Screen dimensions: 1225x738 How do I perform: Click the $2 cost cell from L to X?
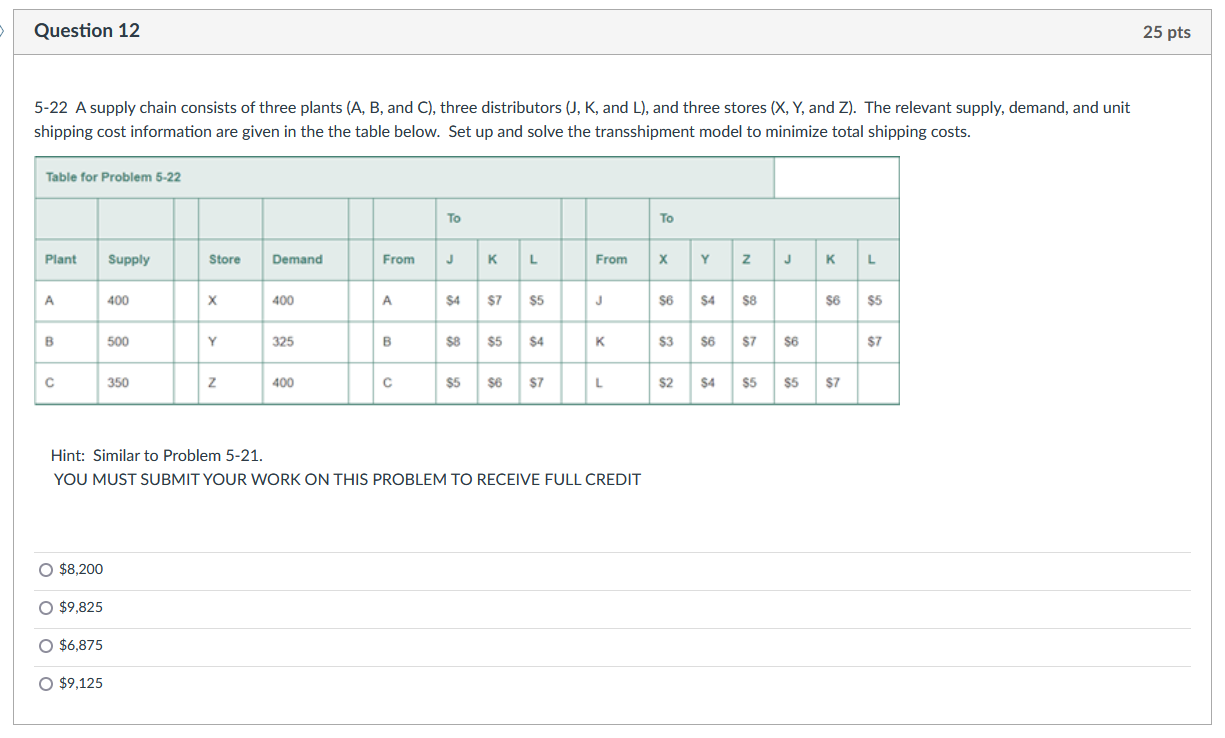(663, 382)
